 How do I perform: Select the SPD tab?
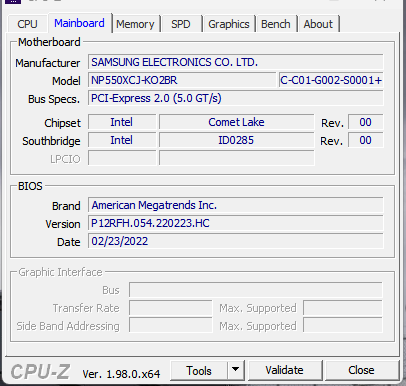click(181, 24)
